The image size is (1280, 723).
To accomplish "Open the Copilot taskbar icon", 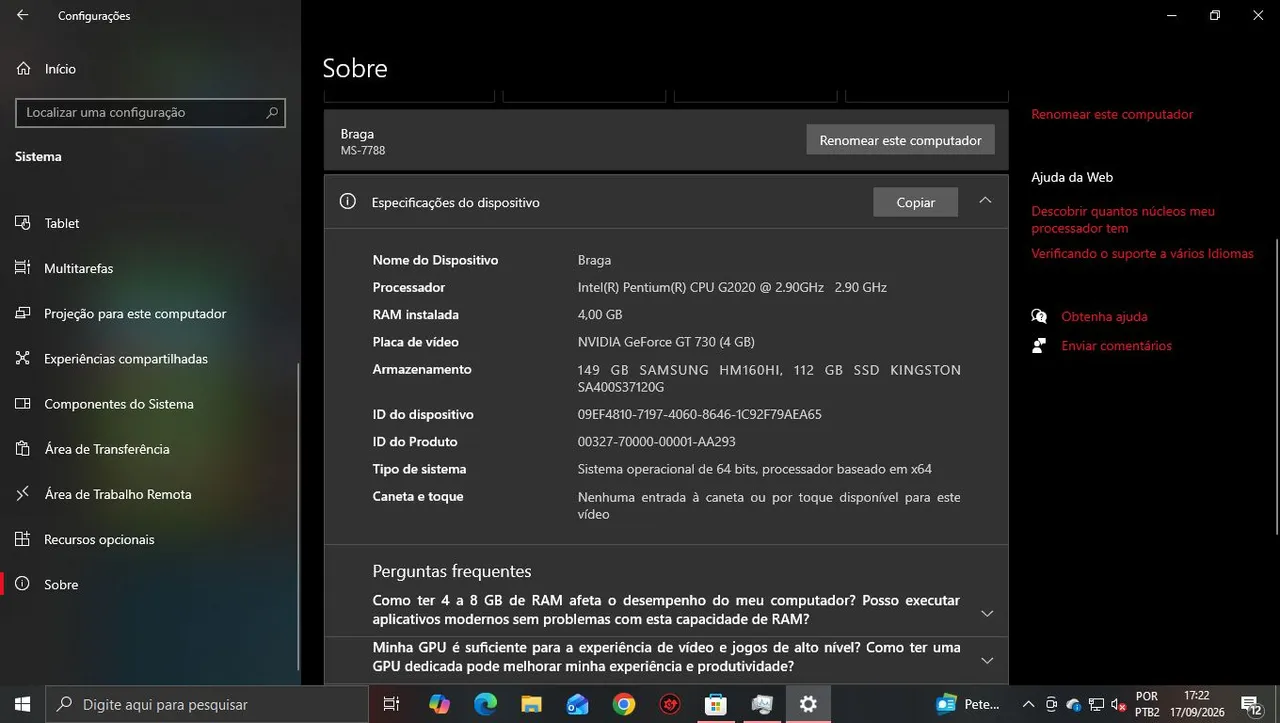I will coord(439,704).
